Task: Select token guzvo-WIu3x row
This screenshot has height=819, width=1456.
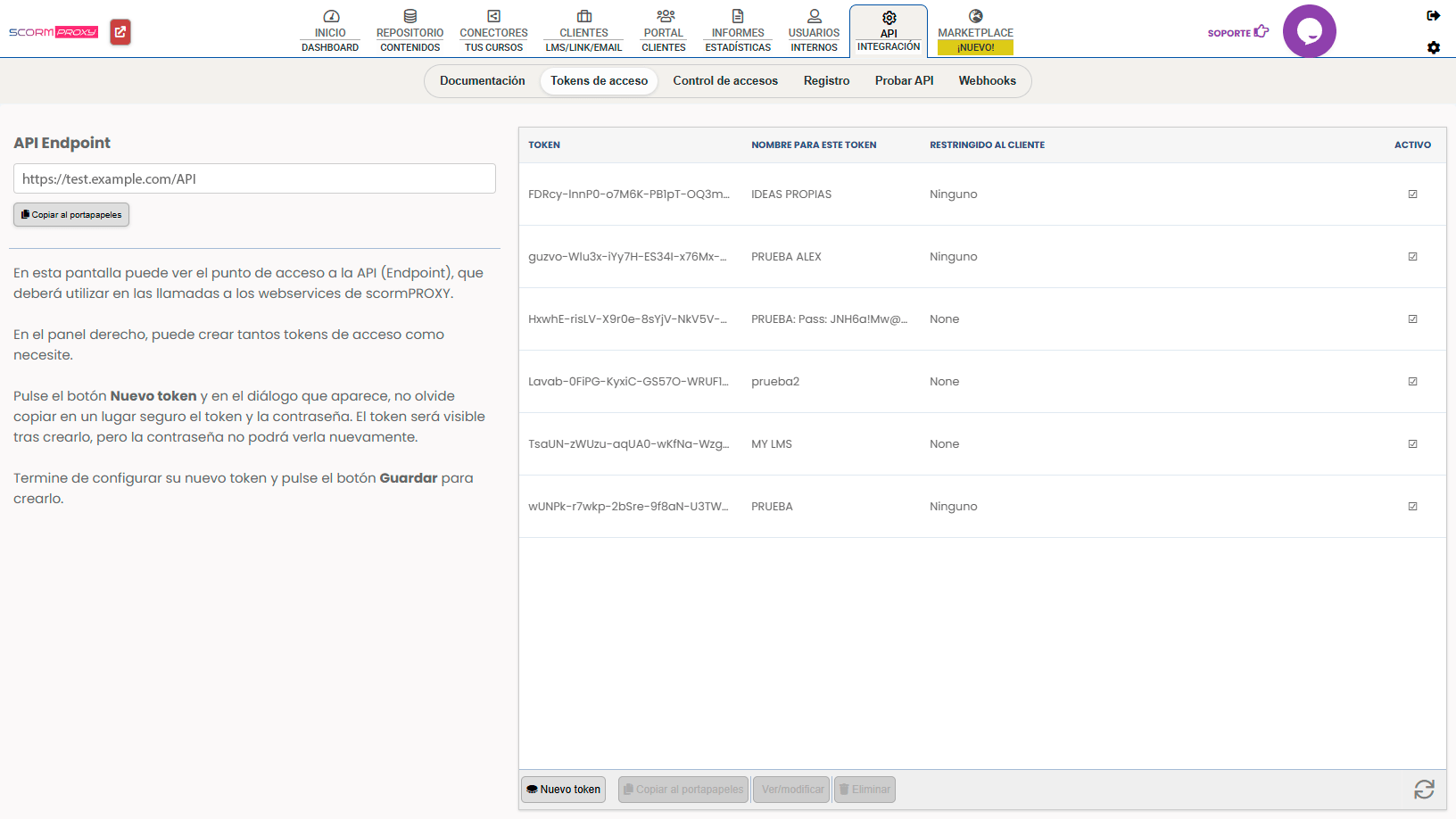Action: pyautogui.click(x=982, y=257)
